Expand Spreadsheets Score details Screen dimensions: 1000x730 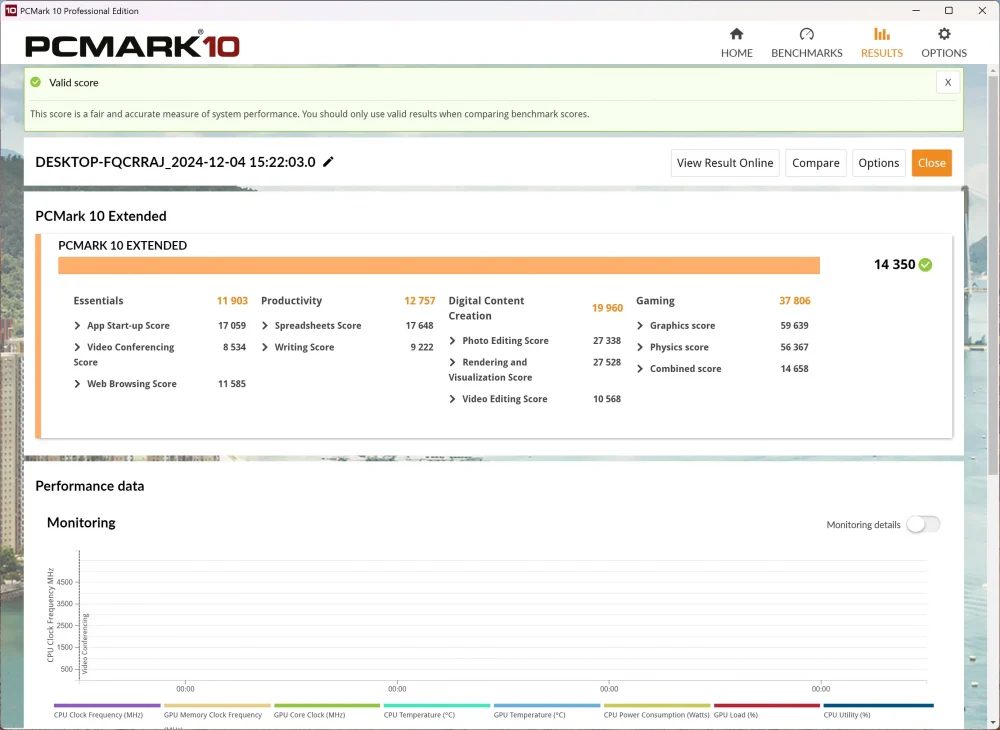[265, 326]
